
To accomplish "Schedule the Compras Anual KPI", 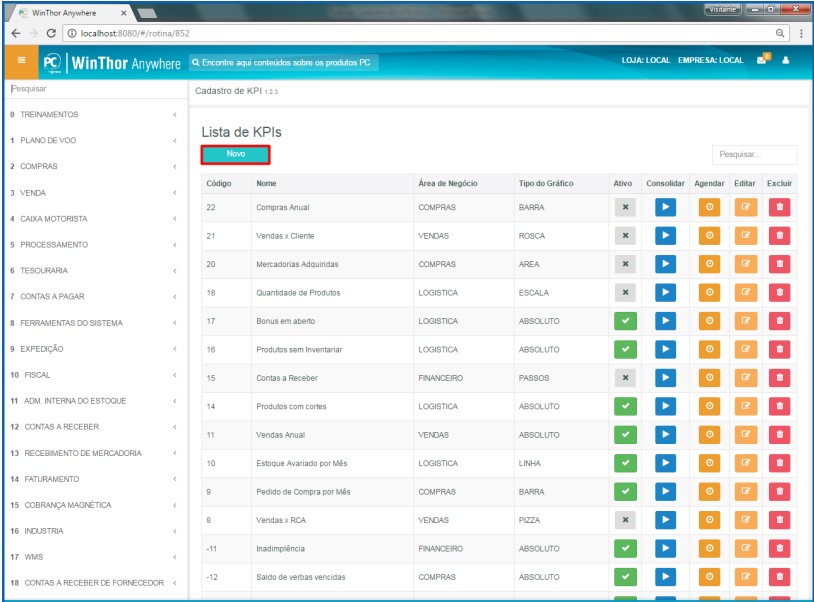I will (709, 207).
